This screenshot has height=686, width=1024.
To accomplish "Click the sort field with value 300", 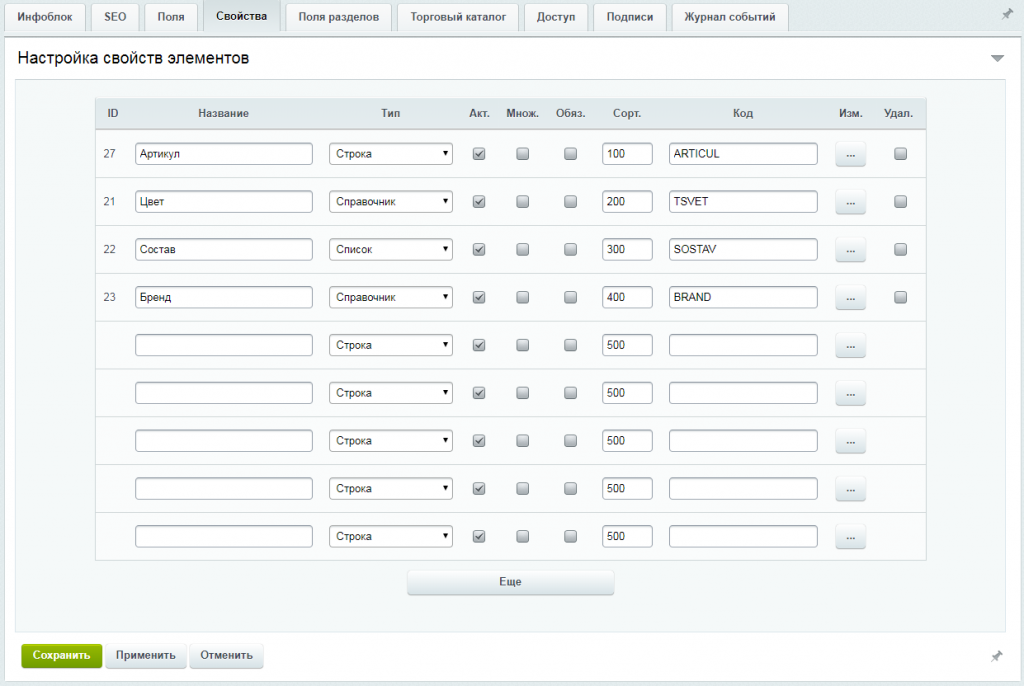I will click(x=627, y=250).
